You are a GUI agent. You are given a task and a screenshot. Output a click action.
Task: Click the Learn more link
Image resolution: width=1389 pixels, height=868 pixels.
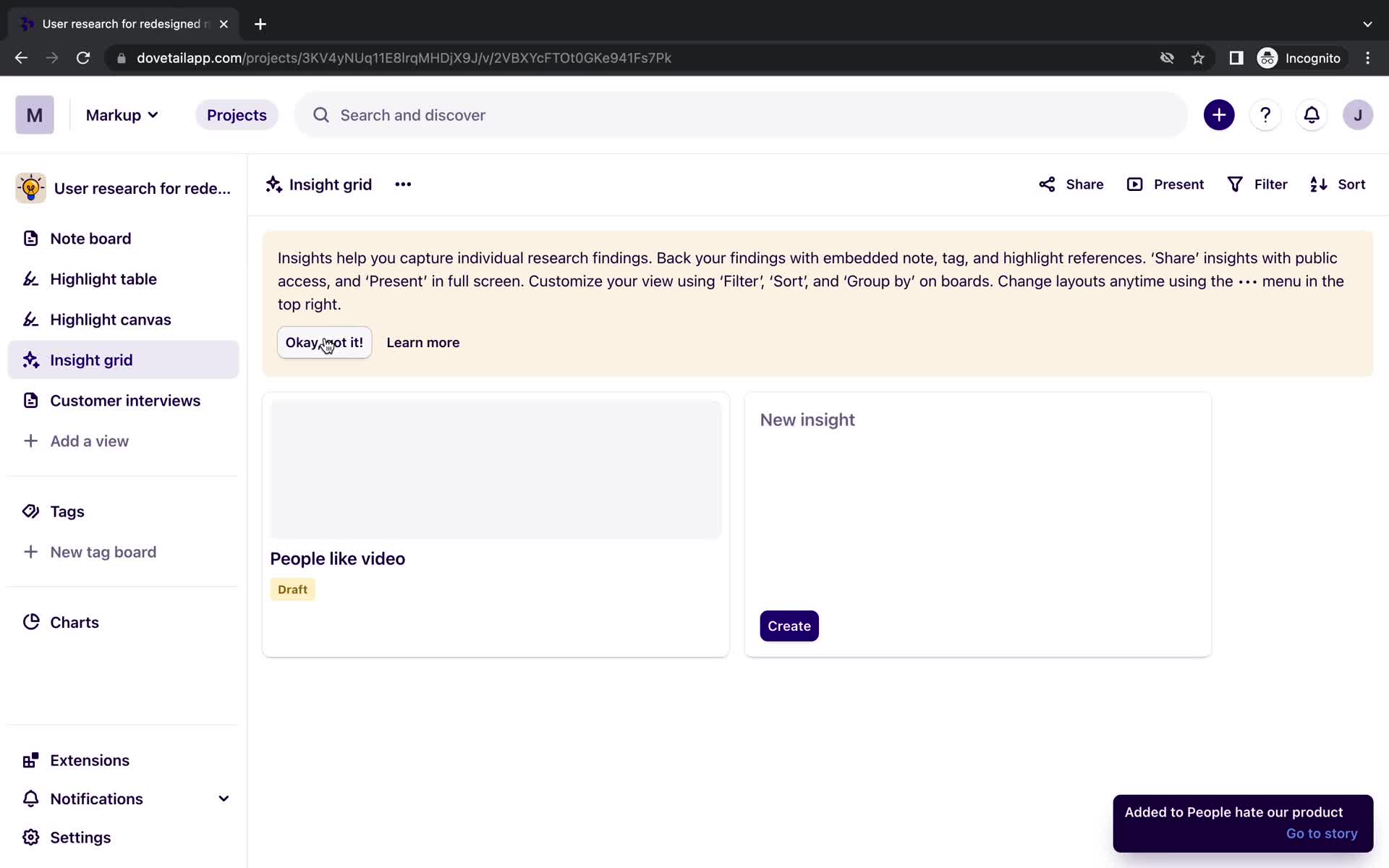click(x=423, y=342)
